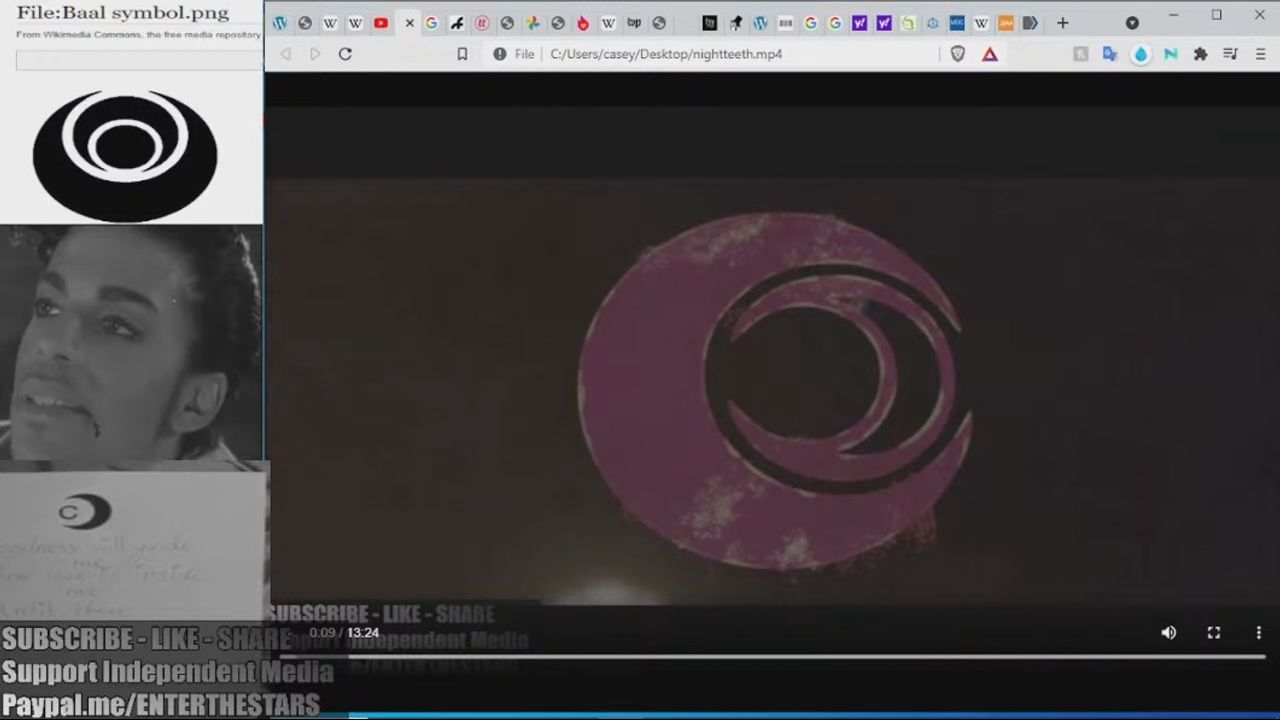Screen dimensions: 1280x720
Task: Toggle fullscreen mode on the video player
Action: tap(1213, 632)
